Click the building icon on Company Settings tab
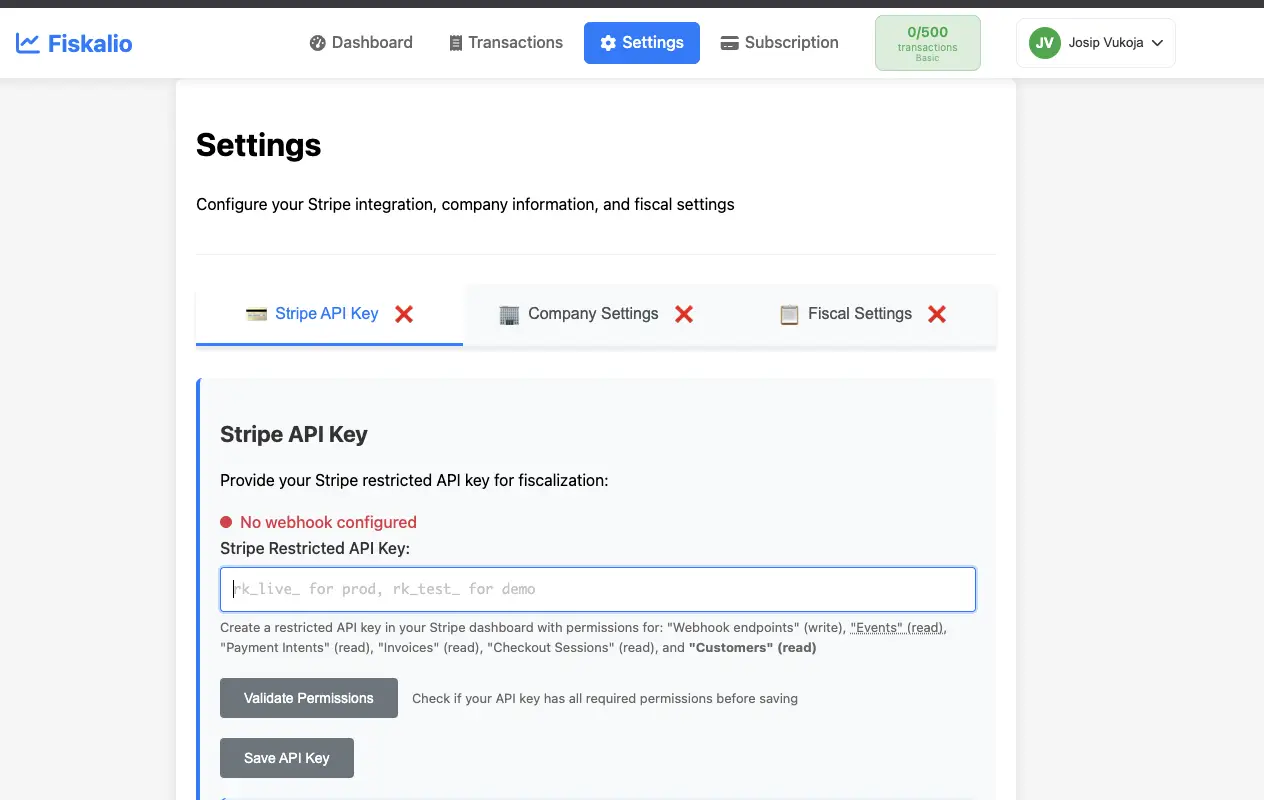This screenshot has width=1264, height=800. (x=509, y=314)
